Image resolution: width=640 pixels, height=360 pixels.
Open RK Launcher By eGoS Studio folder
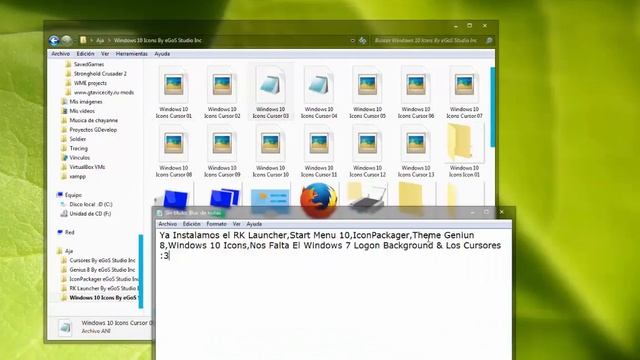99,288
